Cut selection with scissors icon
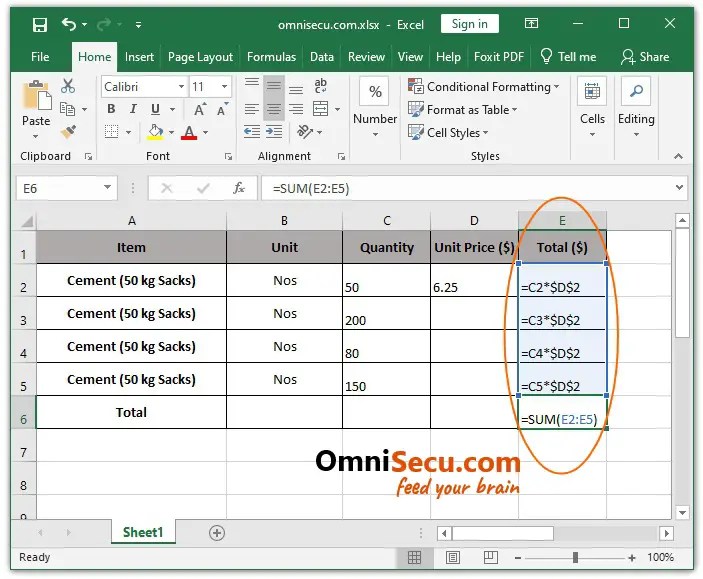 click(x=68, y=86)
